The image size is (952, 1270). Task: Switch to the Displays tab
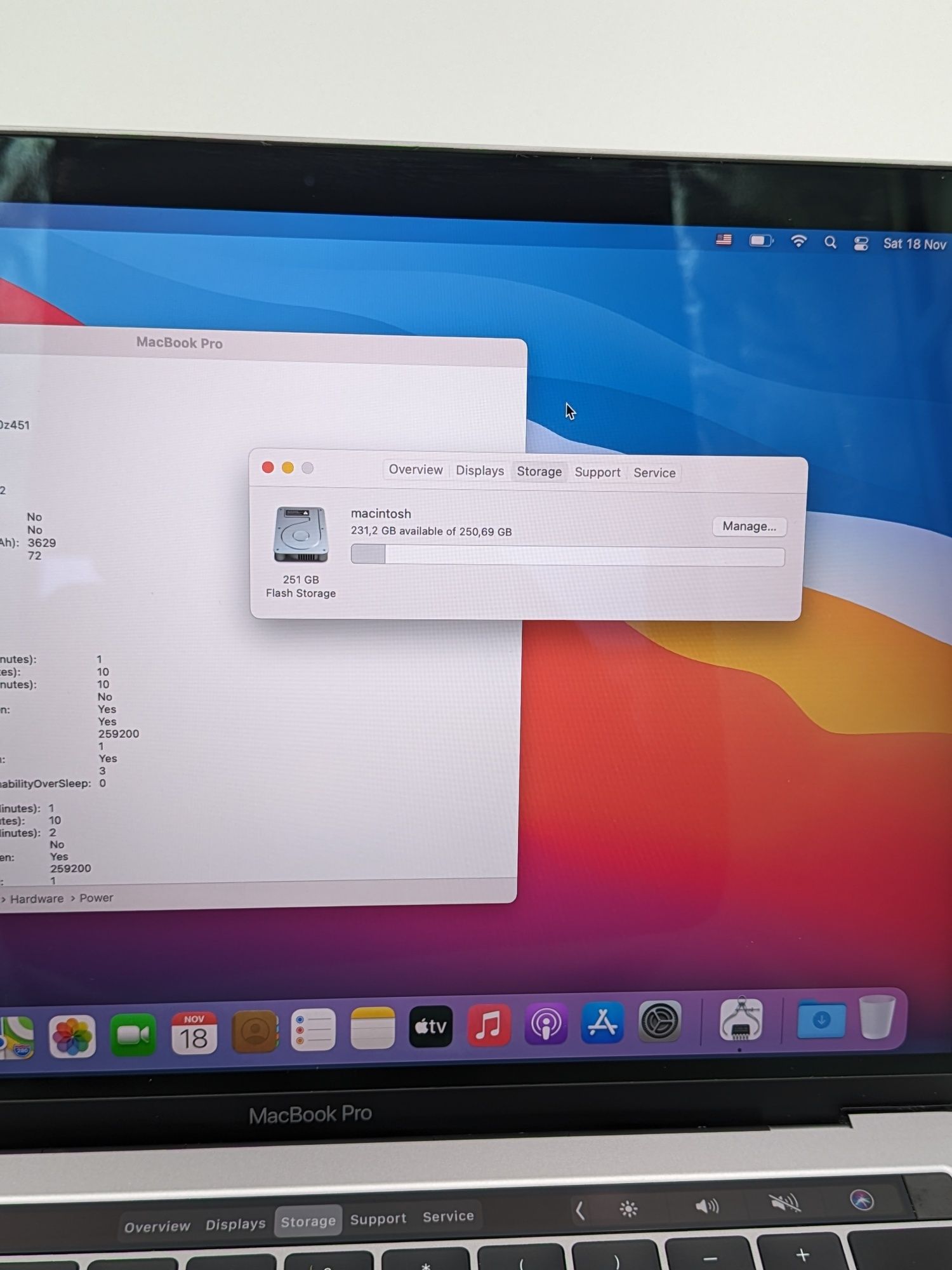480,471
